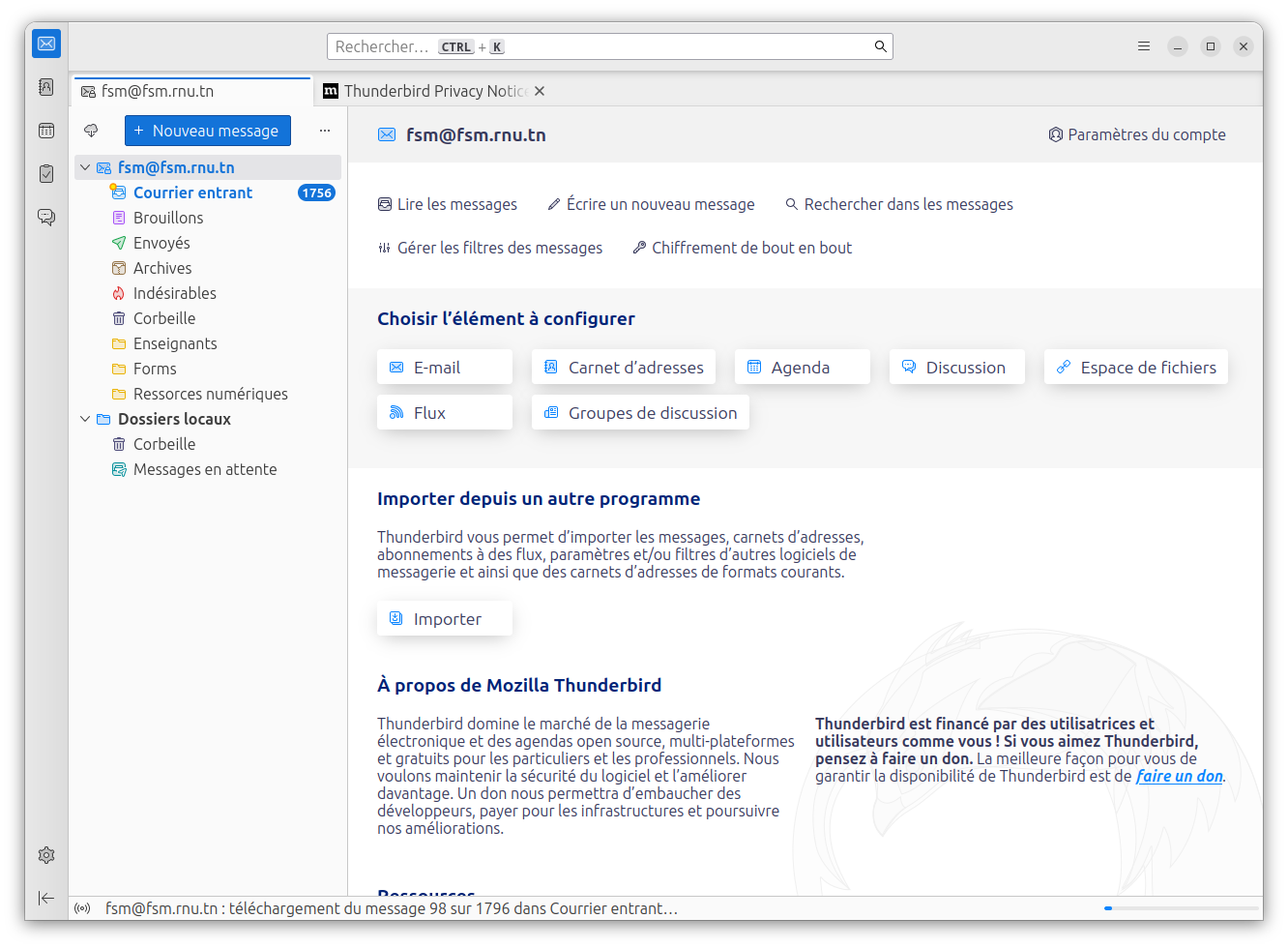Click Nouveau message button
The height and width of the screenshot is (948, 1288).
point(208,131)
